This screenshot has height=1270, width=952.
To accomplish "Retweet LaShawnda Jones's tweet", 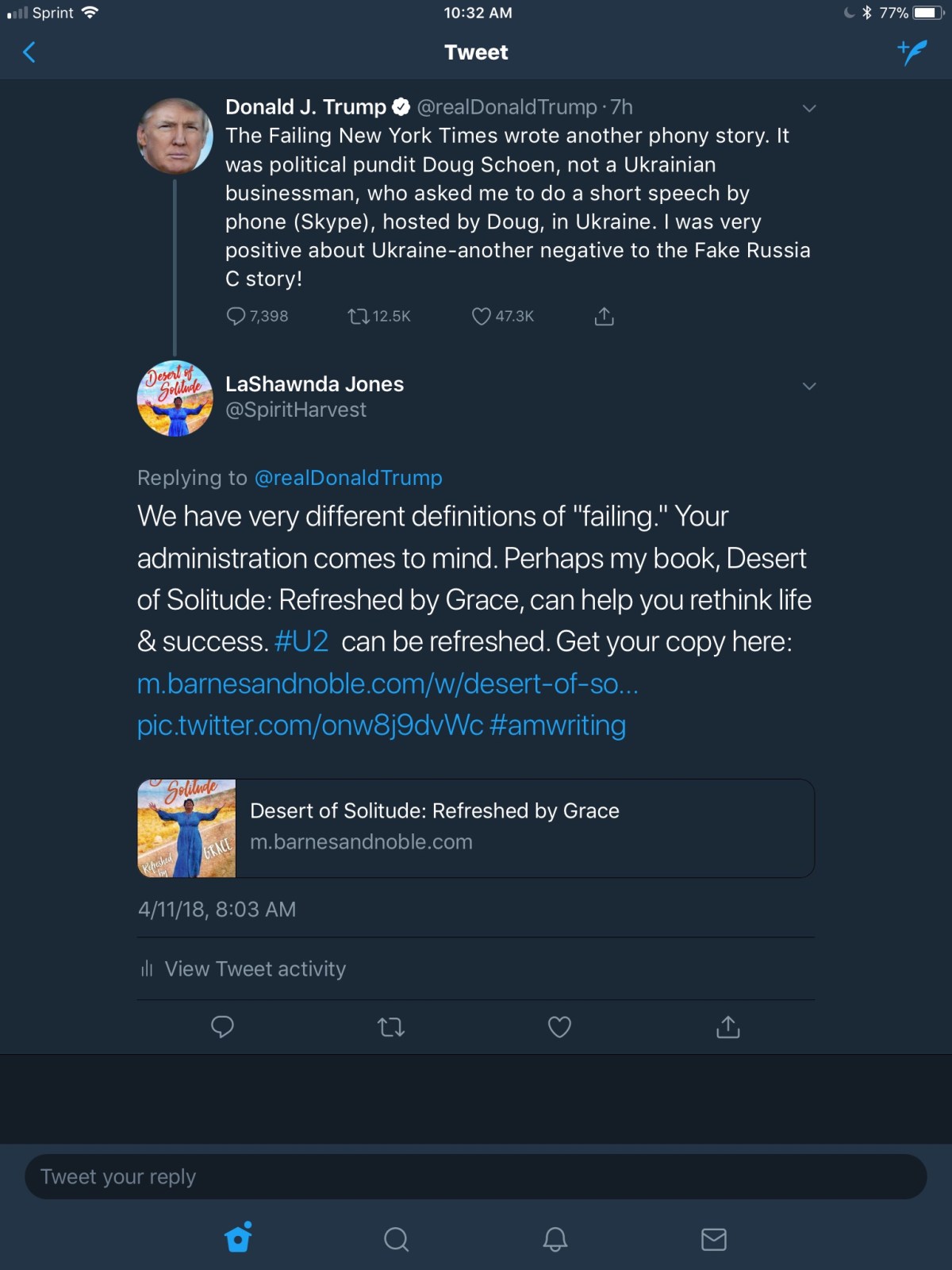I will 391,1027.
